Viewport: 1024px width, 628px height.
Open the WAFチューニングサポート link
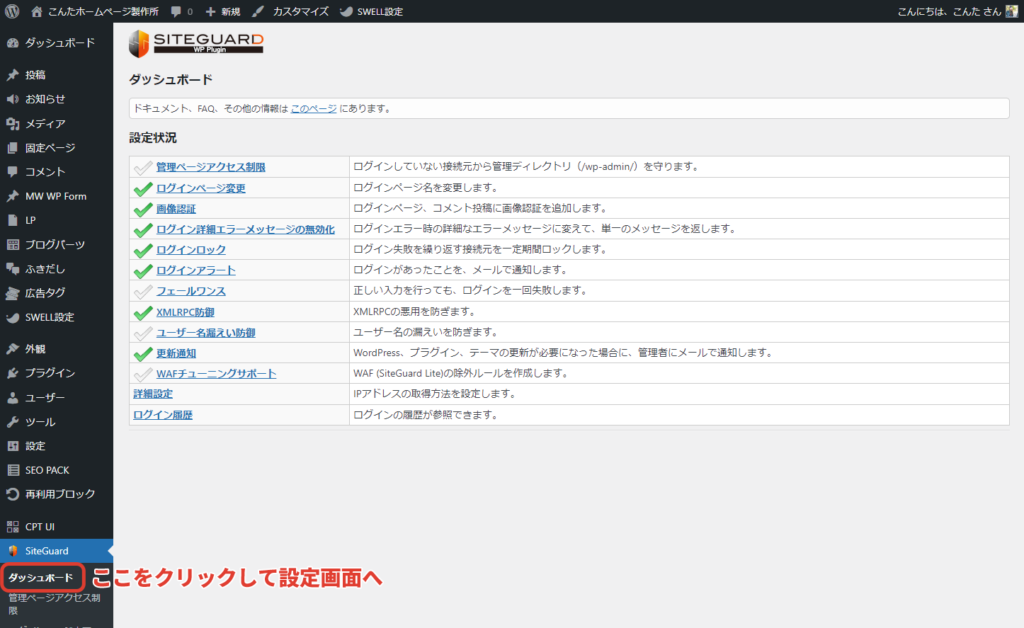(x=216, y=374)
